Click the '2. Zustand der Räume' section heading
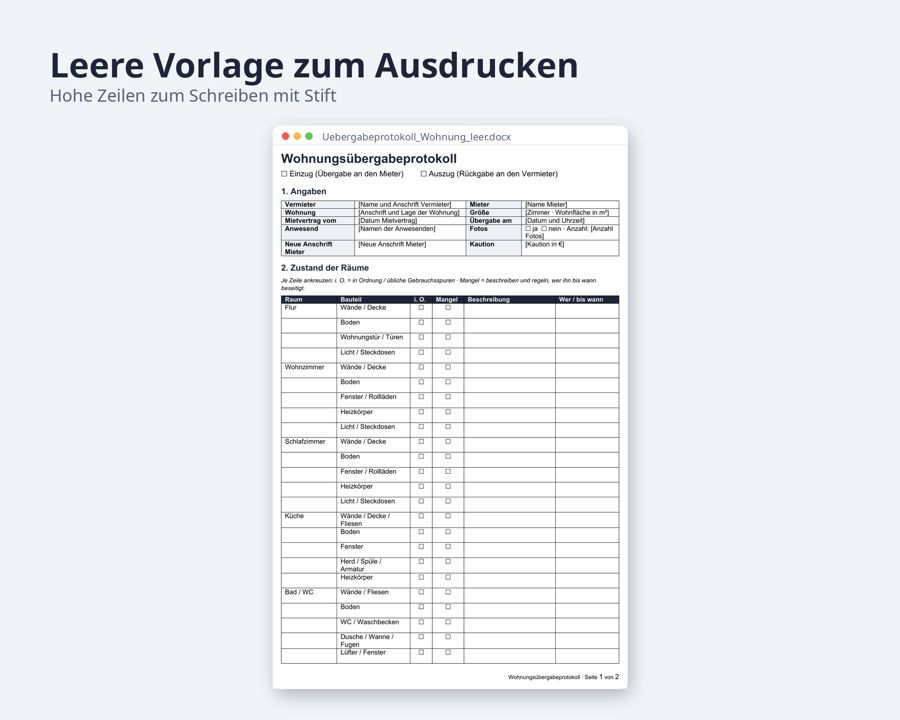 (x=325, y=268)
